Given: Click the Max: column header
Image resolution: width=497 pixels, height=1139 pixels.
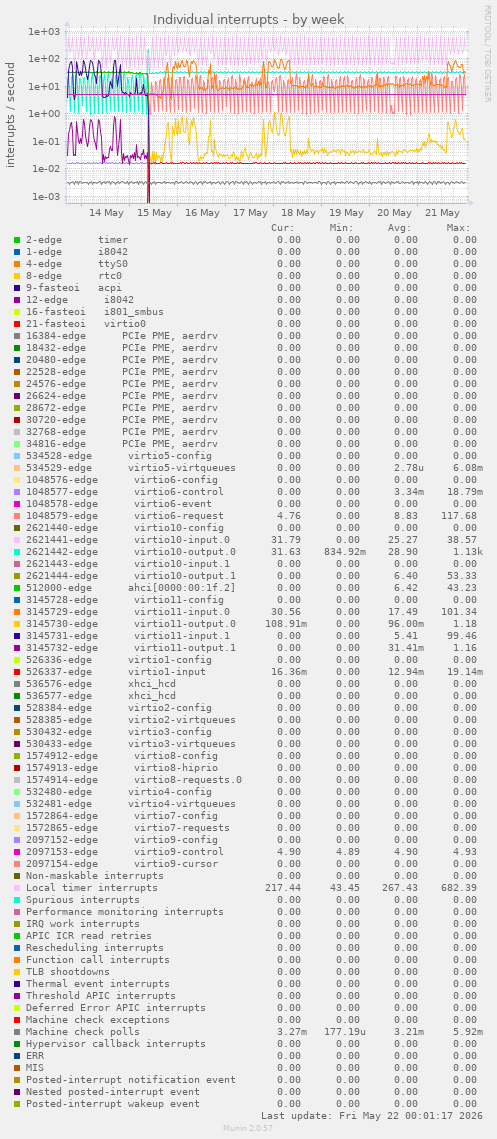Looking at the screenshot, I should 459,227.
